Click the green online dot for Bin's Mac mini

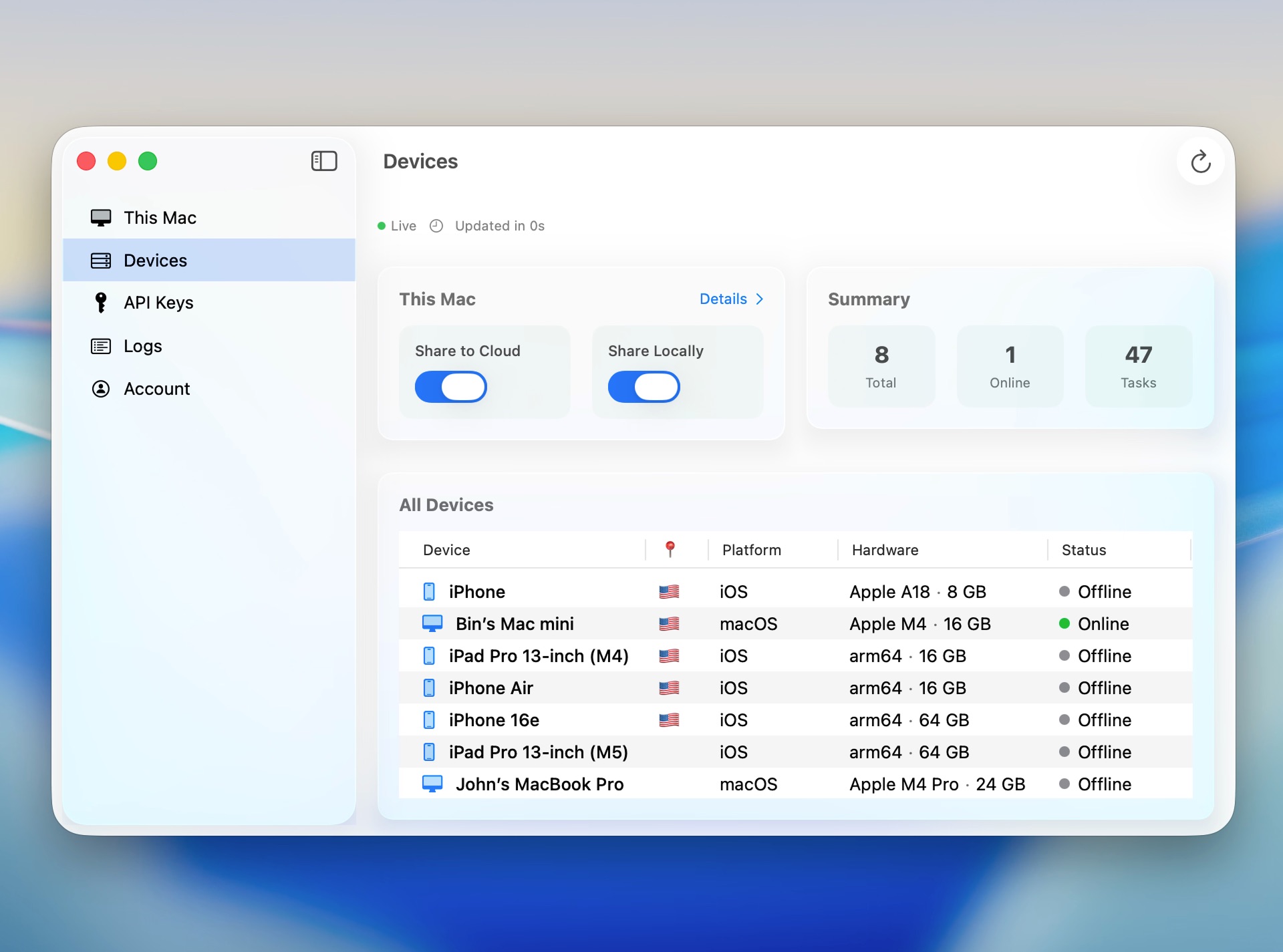click(1064, 623)
